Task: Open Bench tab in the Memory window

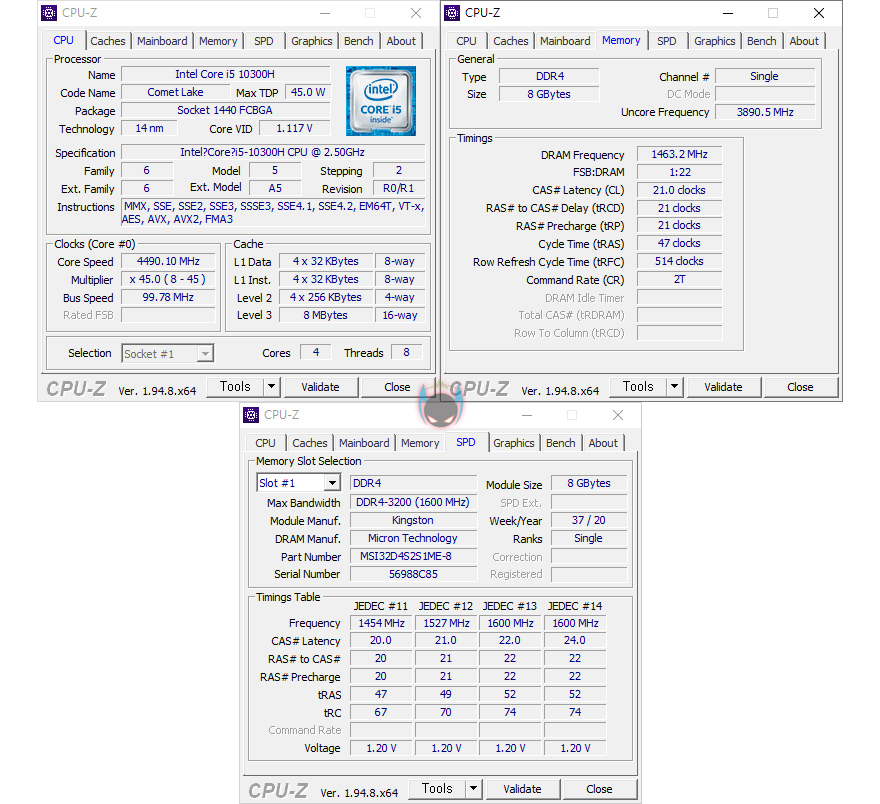Action: pos(762,41)
